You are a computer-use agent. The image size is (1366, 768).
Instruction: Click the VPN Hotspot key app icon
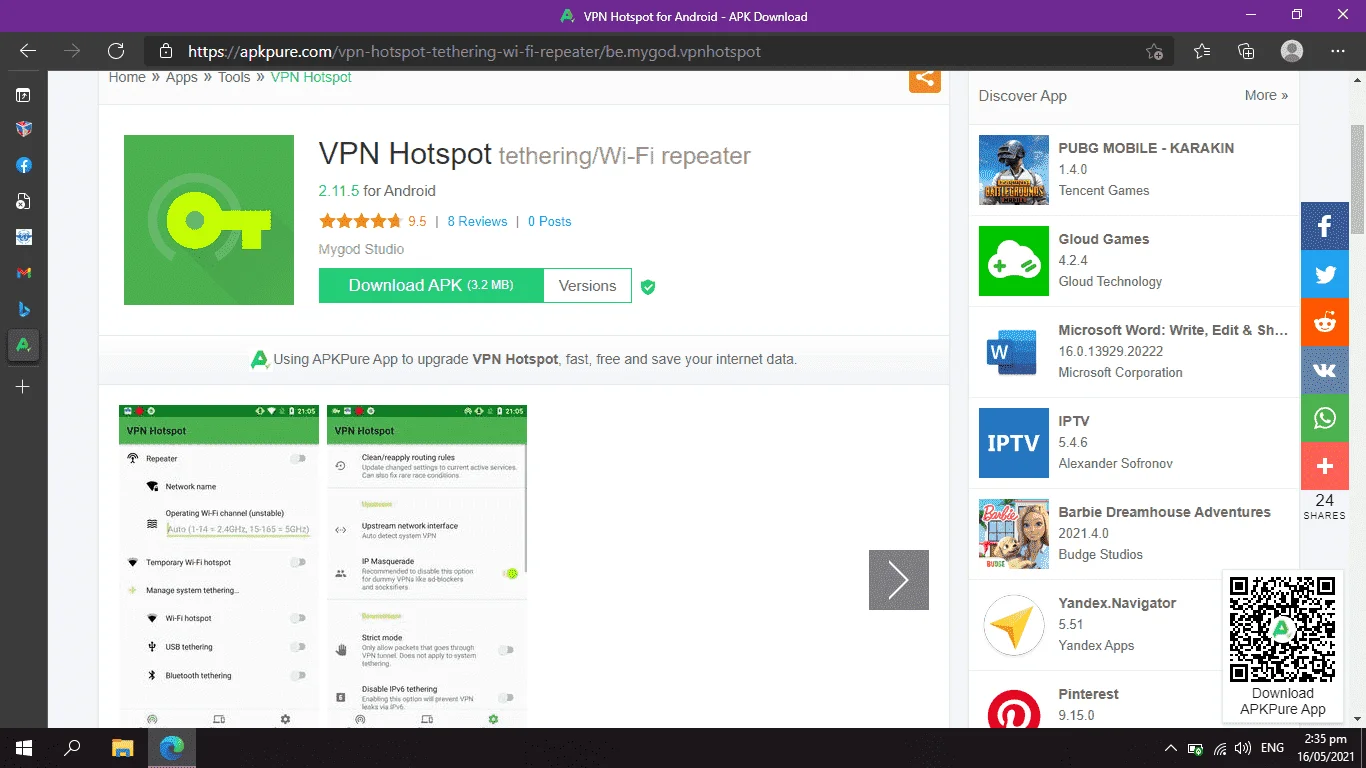tap(209, 220)
